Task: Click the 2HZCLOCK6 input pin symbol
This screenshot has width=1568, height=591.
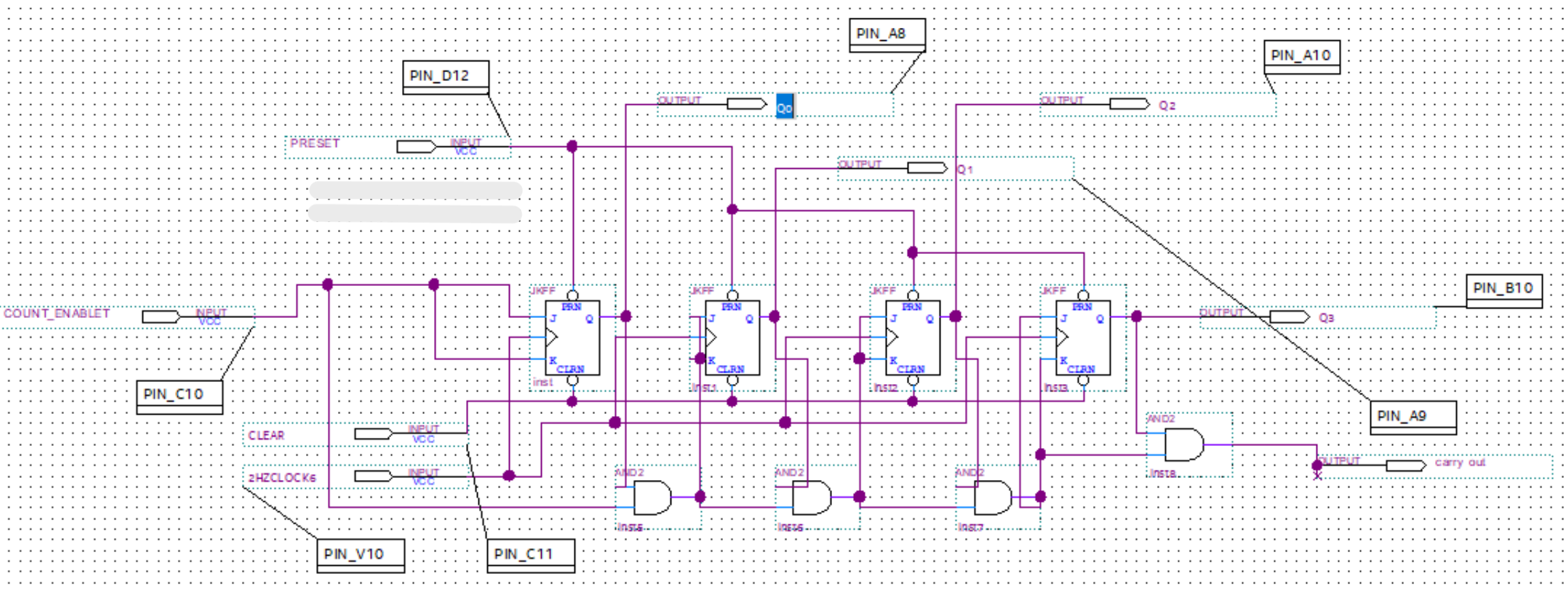Action: tap(373, 477)
